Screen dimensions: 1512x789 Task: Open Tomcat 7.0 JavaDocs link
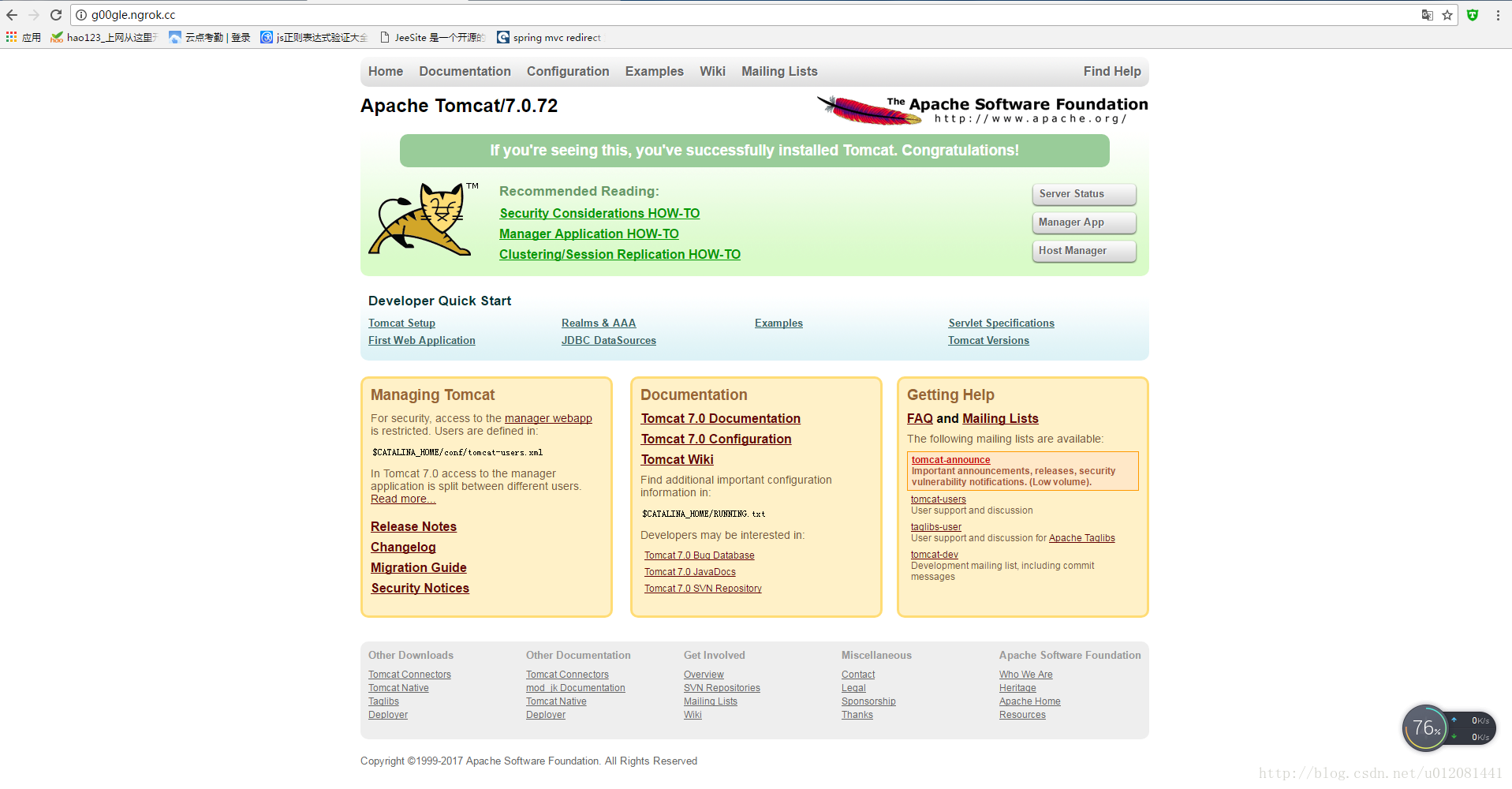pos(690,572)
